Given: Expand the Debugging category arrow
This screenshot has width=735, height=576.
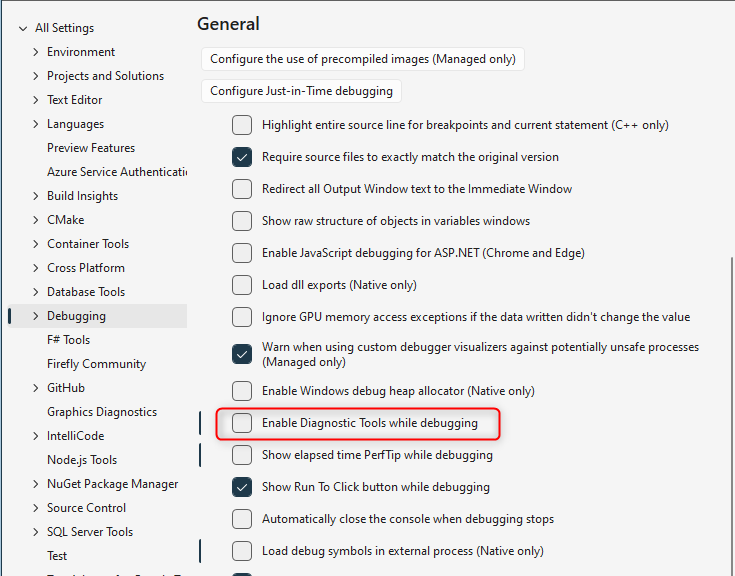Looking at the screenshot, I should point(36,316).
